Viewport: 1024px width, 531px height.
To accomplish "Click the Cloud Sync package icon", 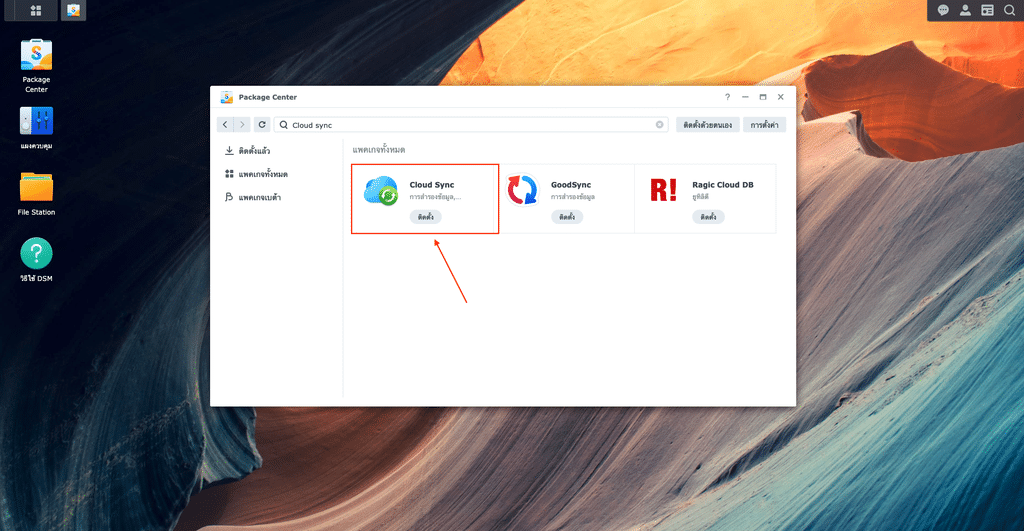I will (x=381, y=191).
